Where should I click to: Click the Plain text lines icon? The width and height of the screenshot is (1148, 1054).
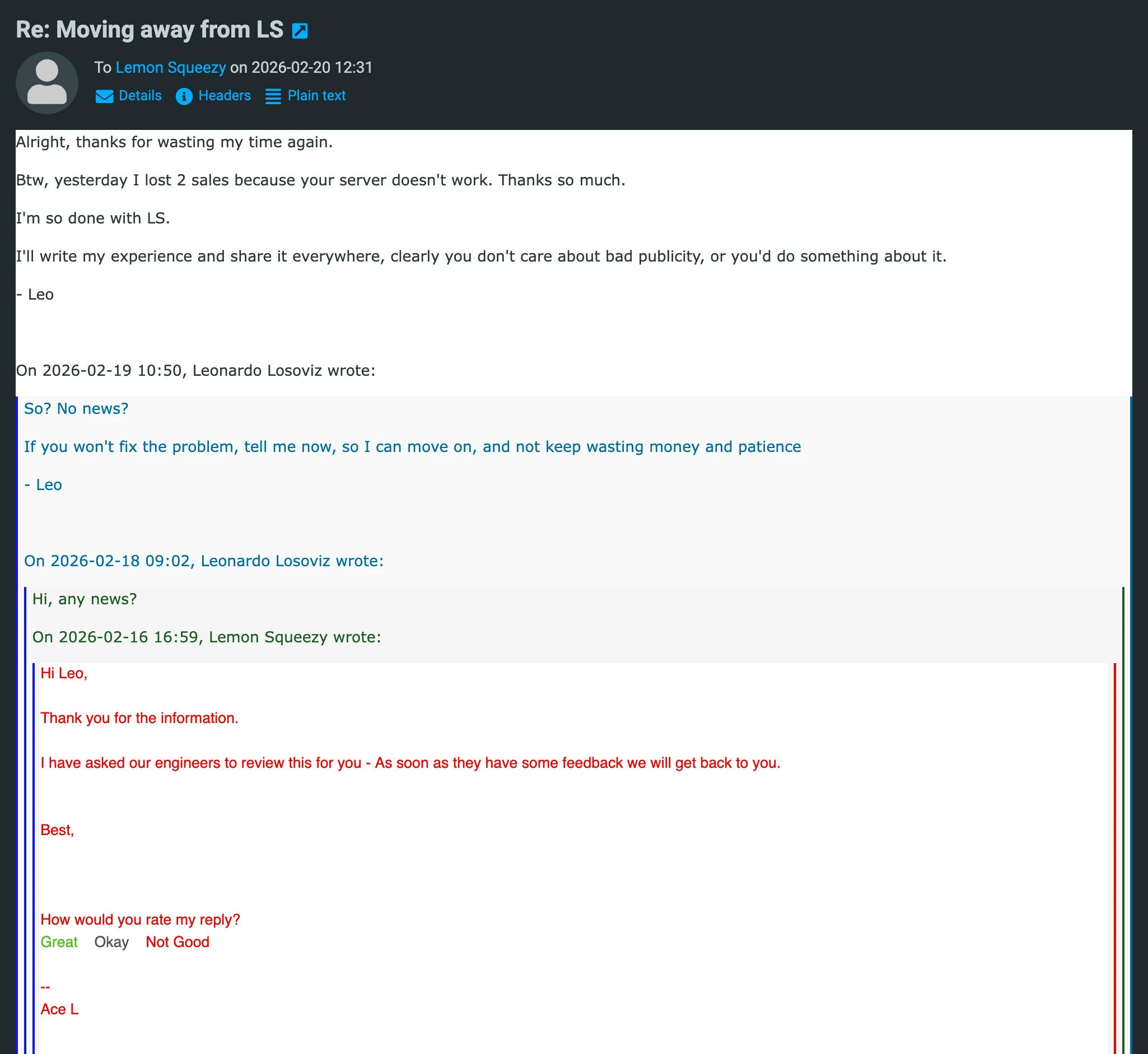[x=273, y=96]
